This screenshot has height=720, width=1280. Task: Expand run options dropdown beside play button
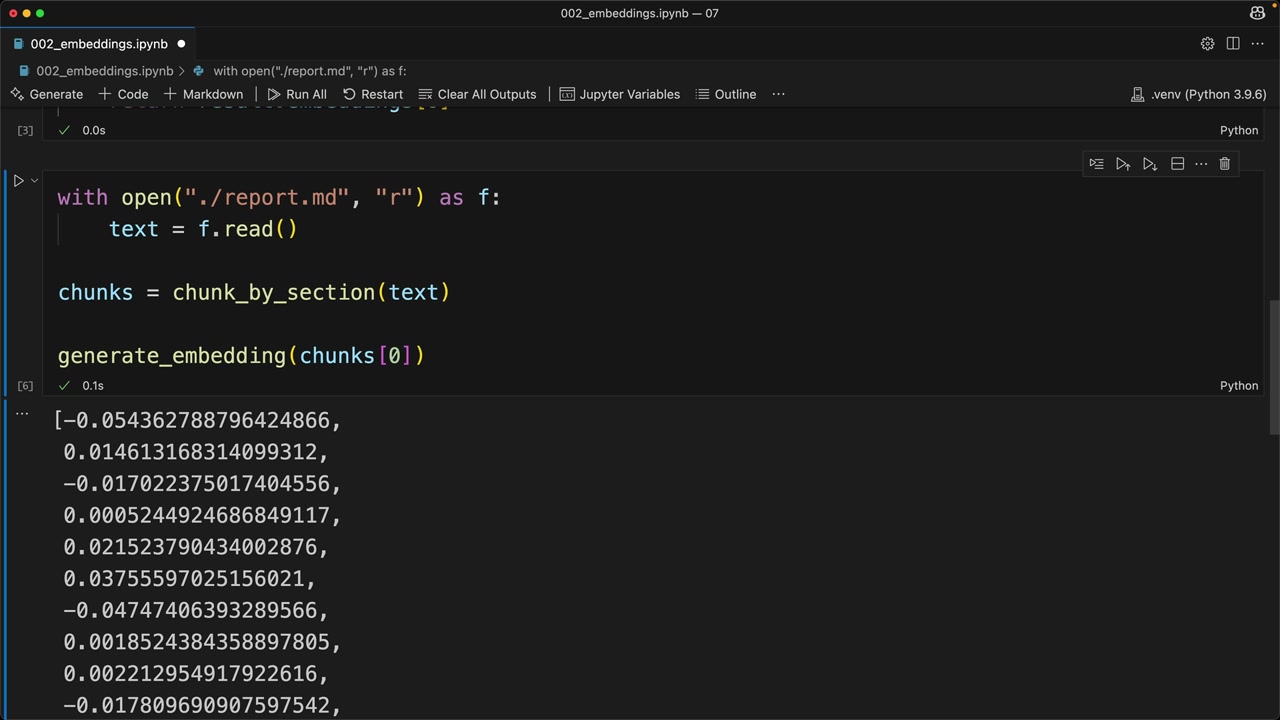(34, 181)
